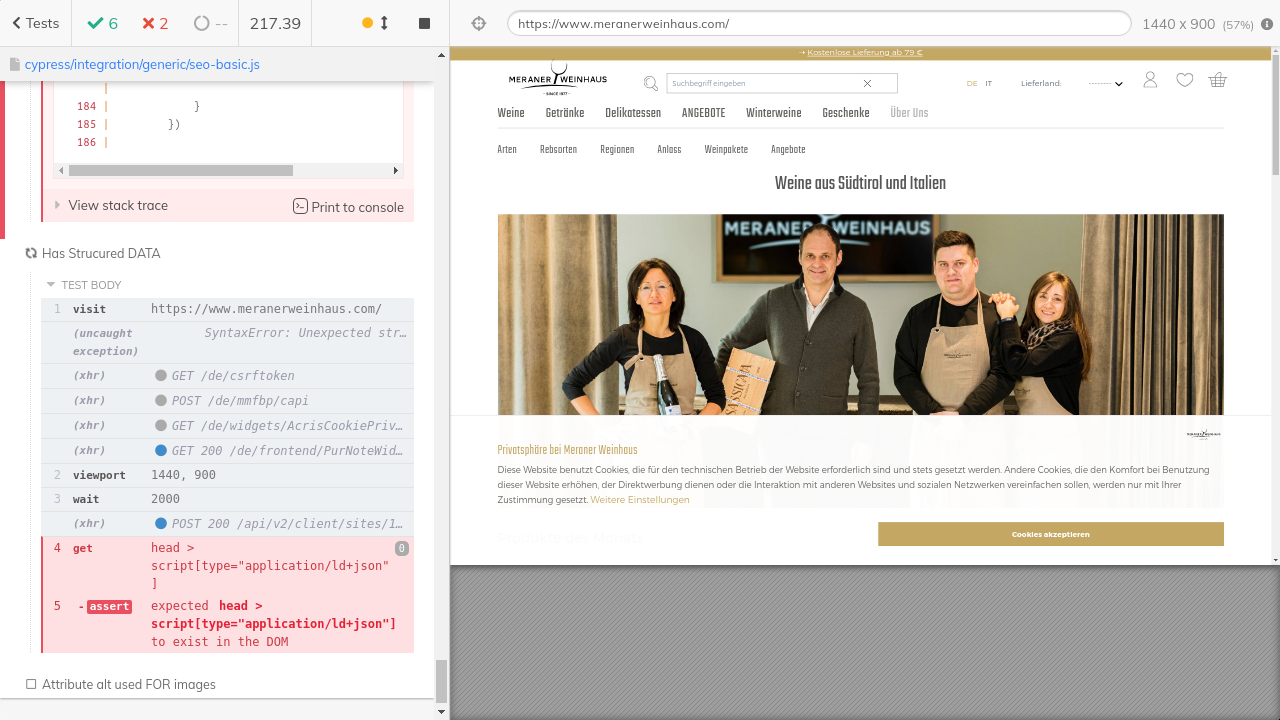Expand View stack trace

tap(117, 206)
